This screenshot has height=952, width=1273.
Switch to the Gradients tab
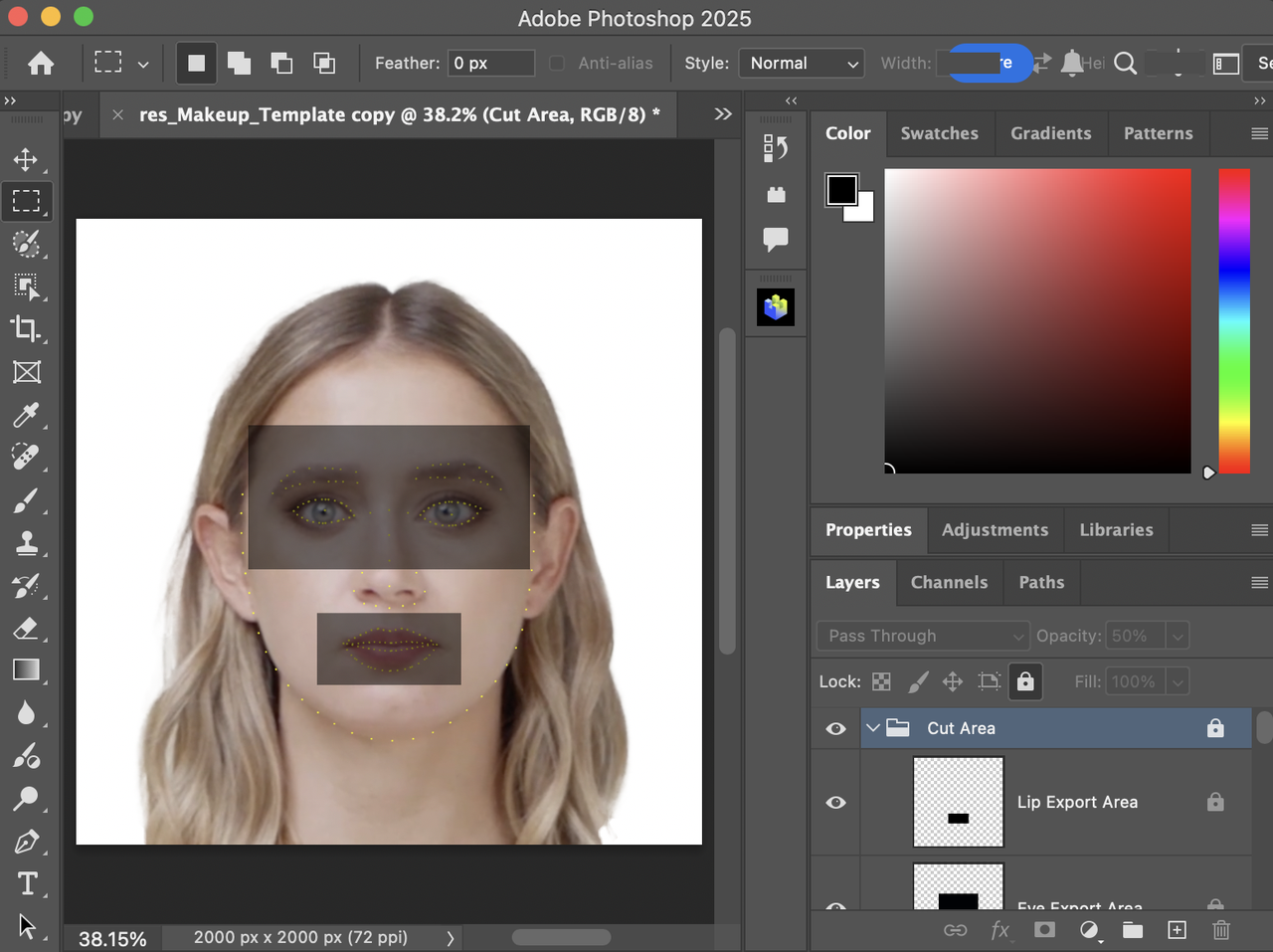[1051, 133]
